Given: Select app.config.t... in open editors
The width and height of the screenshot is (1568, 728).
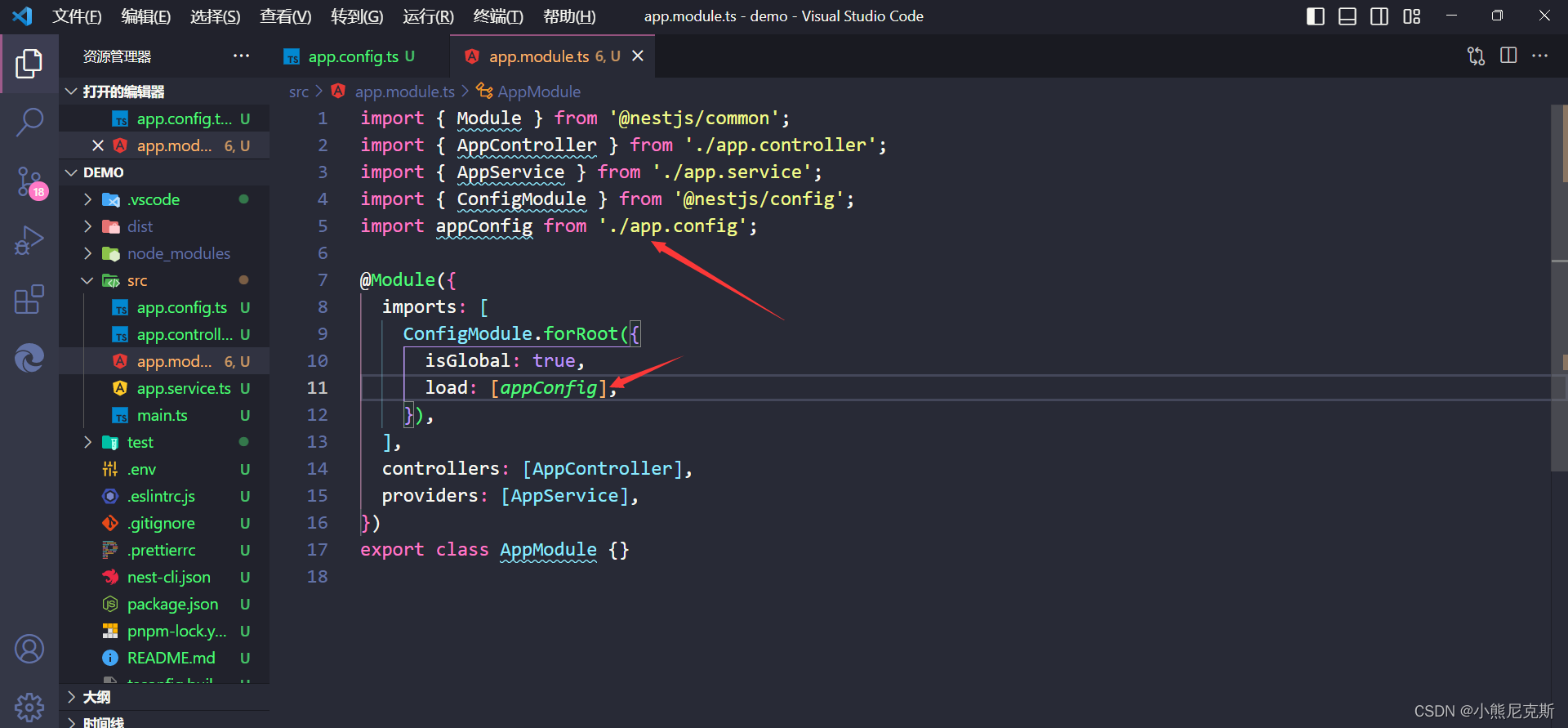Looking at the screenshot, I should [x=164, y=118].
